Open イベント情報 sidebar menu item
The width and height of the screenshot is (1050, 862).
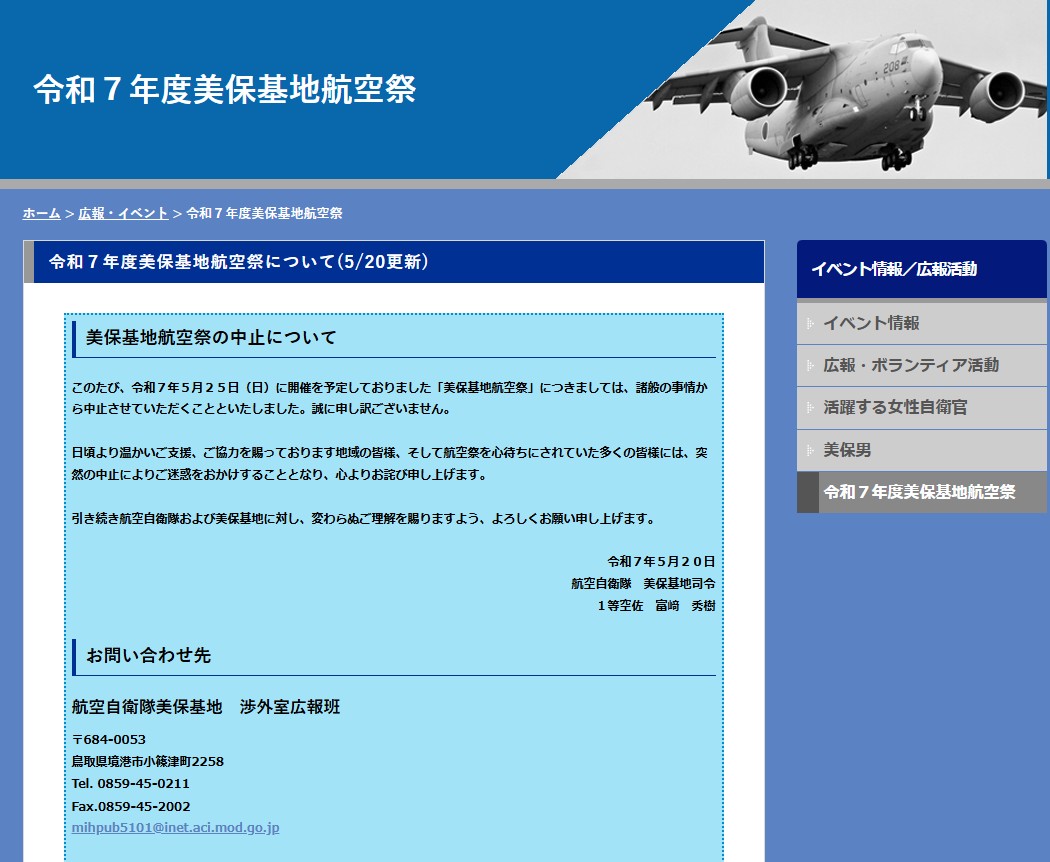(921, 324)
